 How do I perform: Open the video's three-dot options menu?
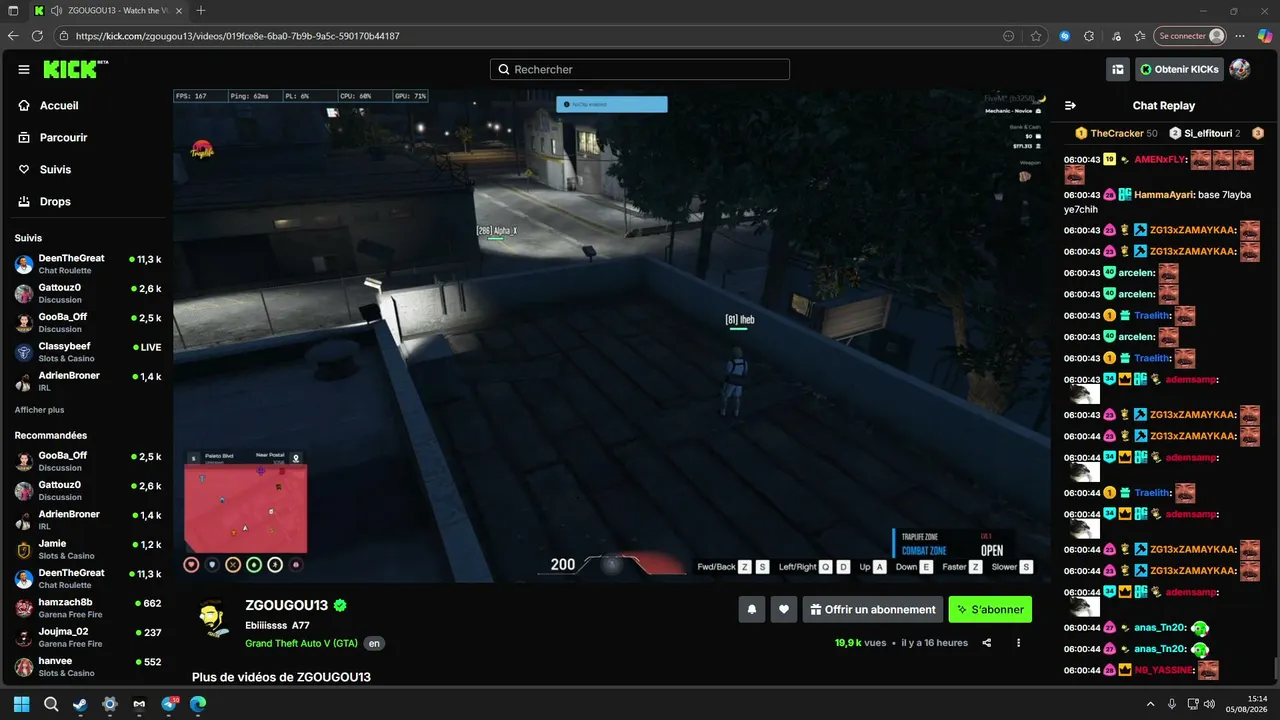point(1019,643)
